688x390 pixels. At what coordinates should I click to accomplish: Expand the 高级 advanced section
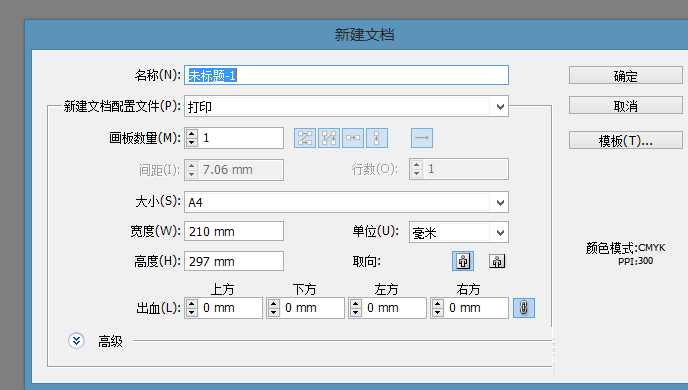[76, 341]
